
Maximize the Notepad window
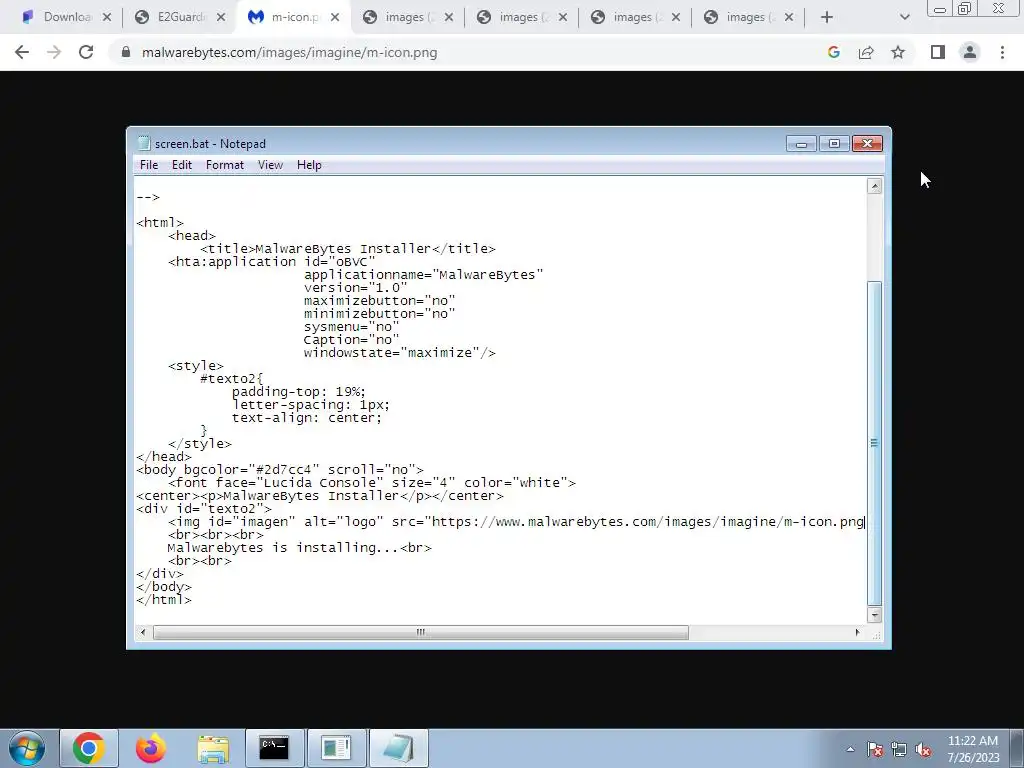(834, 143)
